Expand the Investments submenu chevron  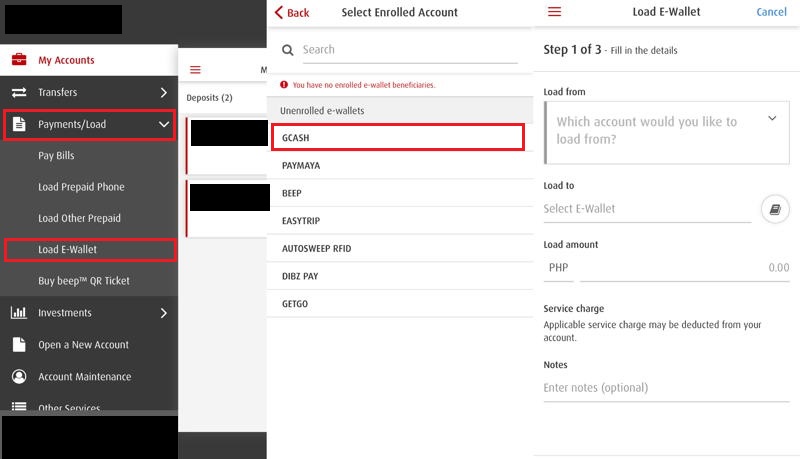[163, 313]
